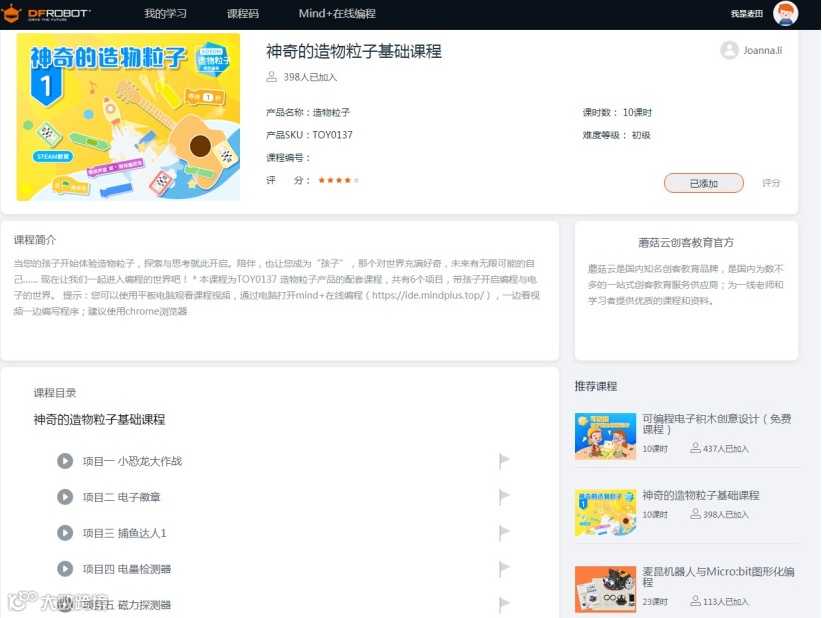Viewport: 822px width, 618px height.
Task: Click the flag icon for 项目四 电量检测器
Action: click(x=504, y=568)
